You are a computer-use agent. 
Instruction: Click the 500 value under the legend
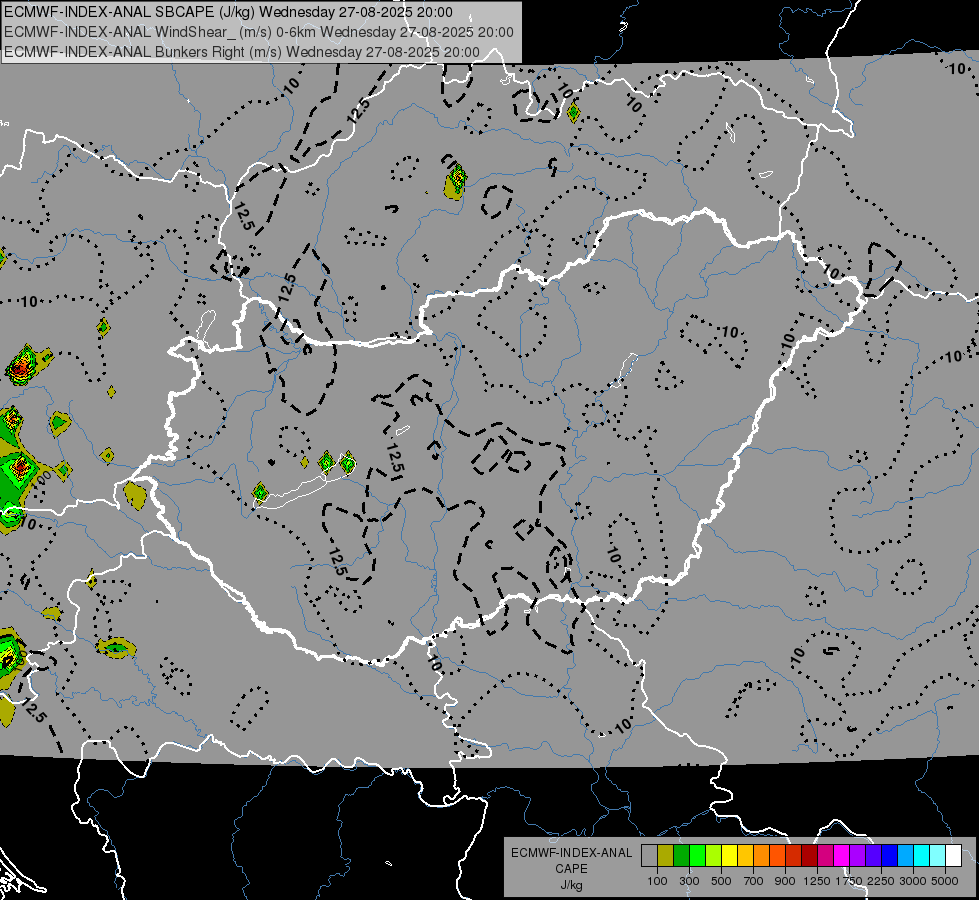(x=721, y=881)
